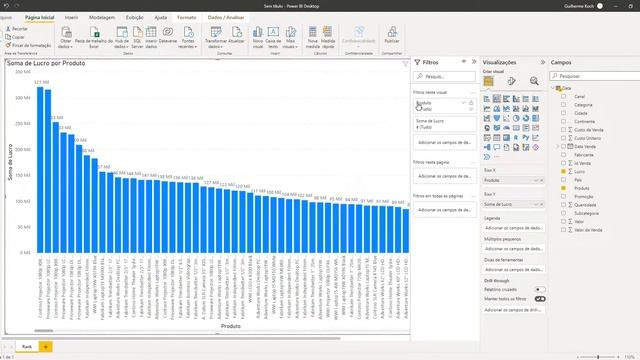
Task: Choose the clustered bar chart visual
Action: pyautogui.click(x=507, y=99)
